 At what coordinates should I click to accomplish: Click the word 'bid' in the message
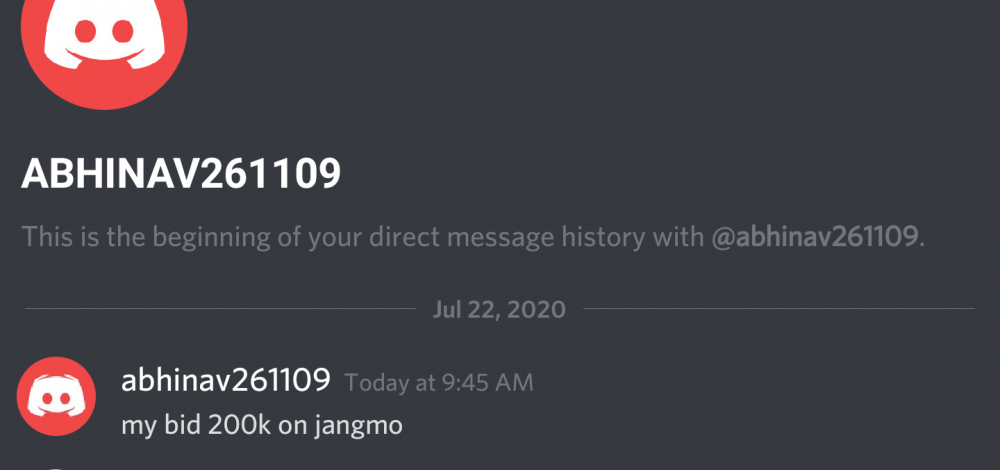[x=182, y=424]
